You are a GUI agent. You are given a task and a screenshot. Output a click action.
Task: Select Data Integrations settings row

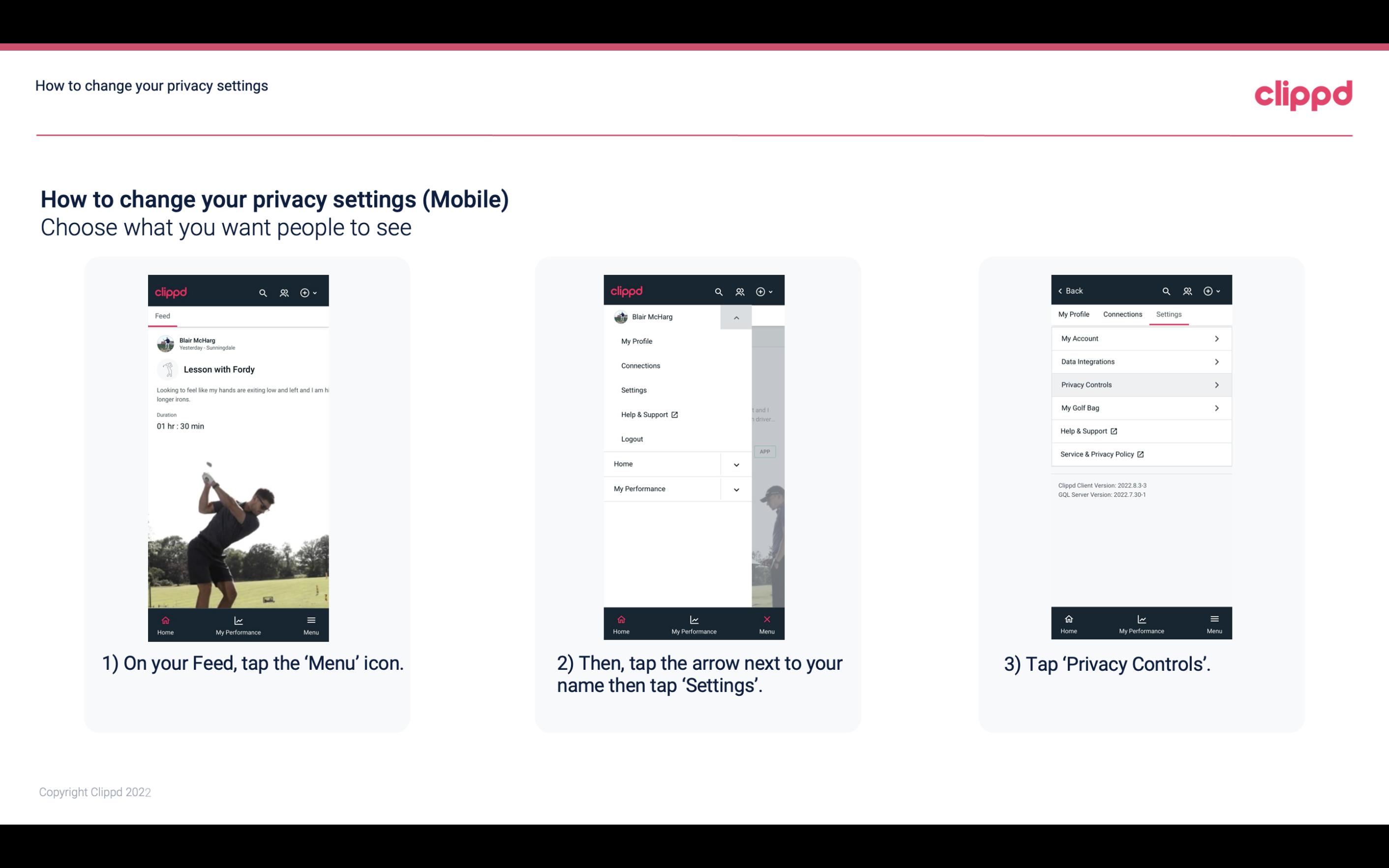pyautogui.click(x=1140, y=361)
